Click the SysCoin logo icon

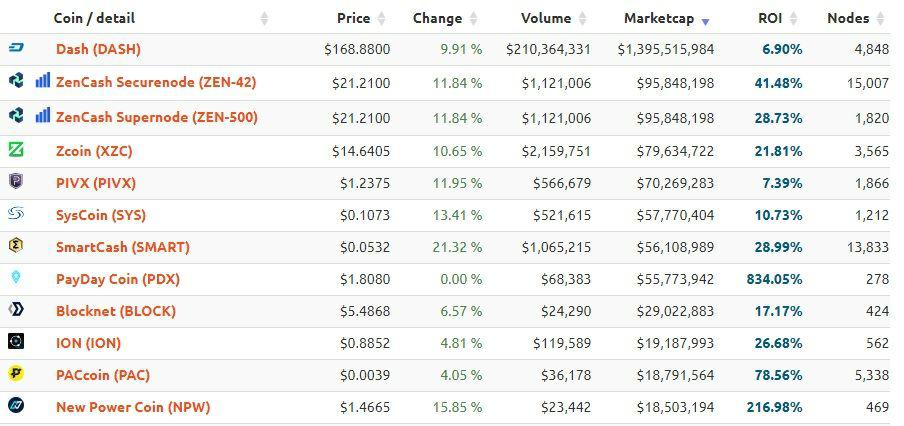16,214
